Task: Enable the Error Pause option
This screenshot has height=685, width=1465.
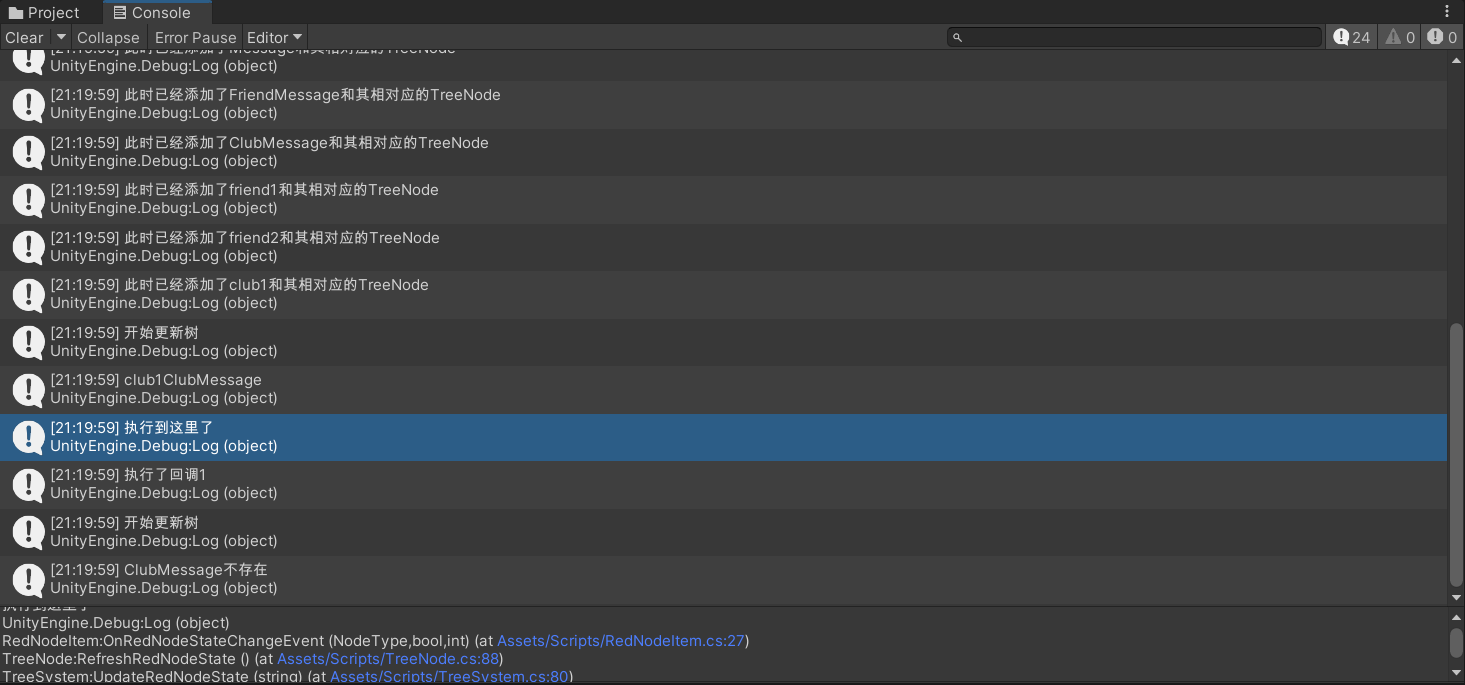Action: 195,37
